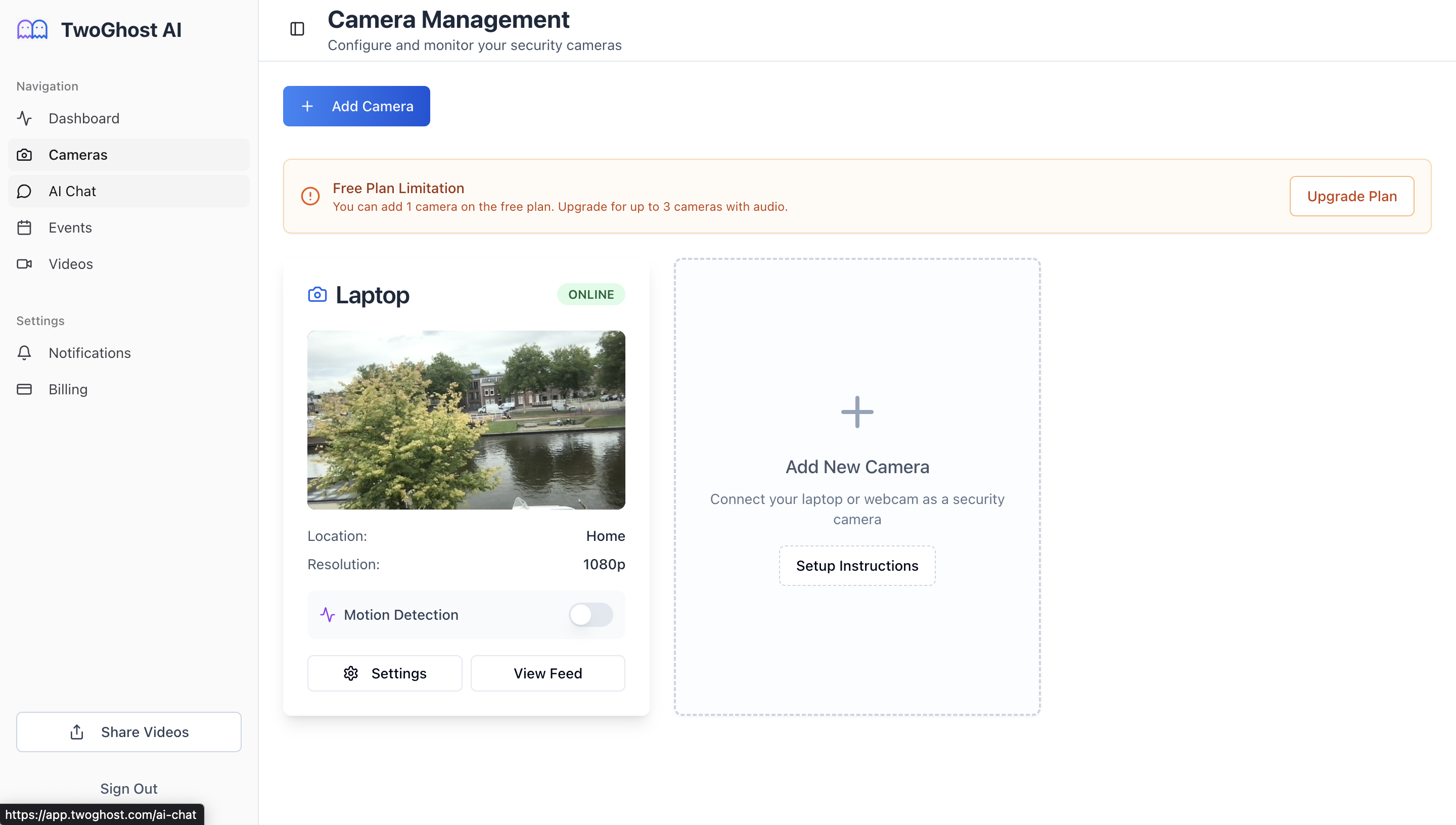Click the Cameras sidebar camera icon
1456x825 pixels.
tap(24, 155)
